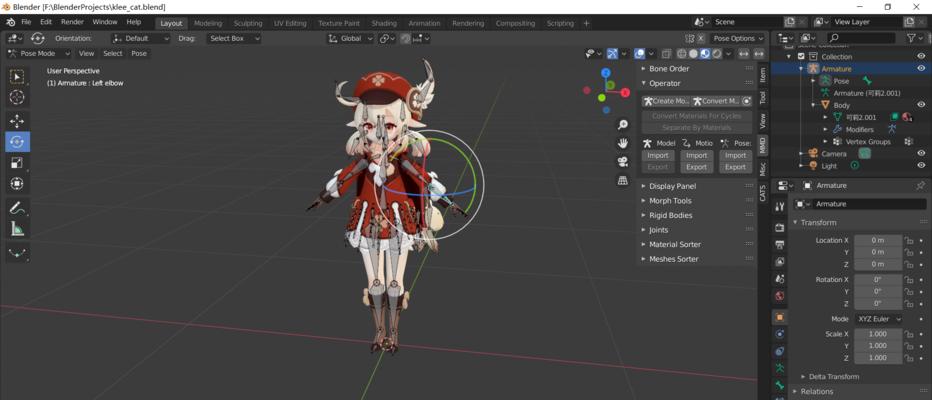Lock Location X transform
Viewport: 932px width, 400px height.
point(908,240)
